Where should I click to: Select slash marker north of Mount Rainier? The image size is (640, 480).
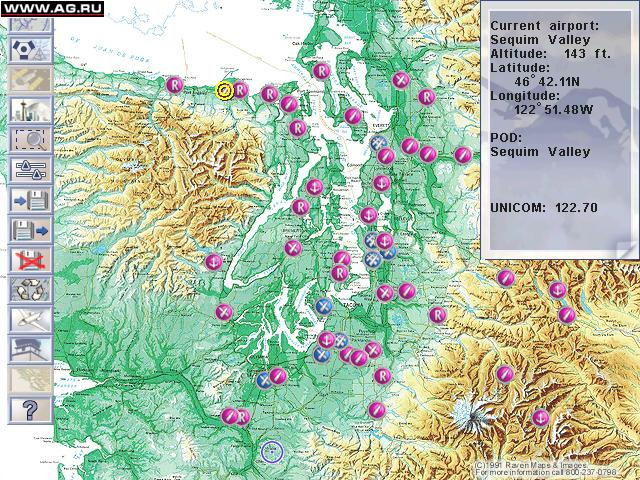[505, 374]
